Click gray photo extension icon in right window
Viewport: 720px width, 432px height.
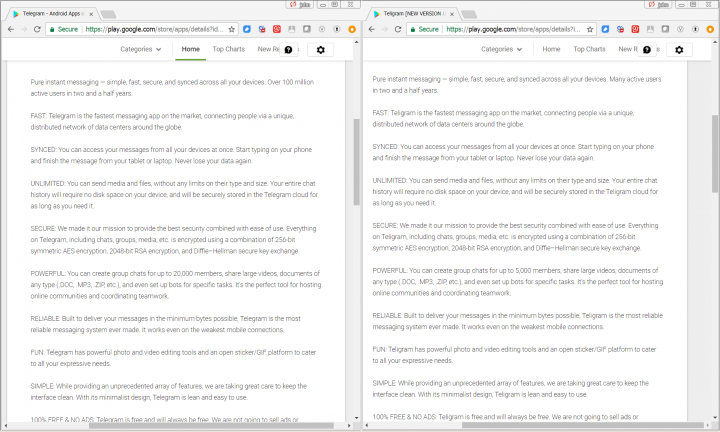click(x=650, y=29)
